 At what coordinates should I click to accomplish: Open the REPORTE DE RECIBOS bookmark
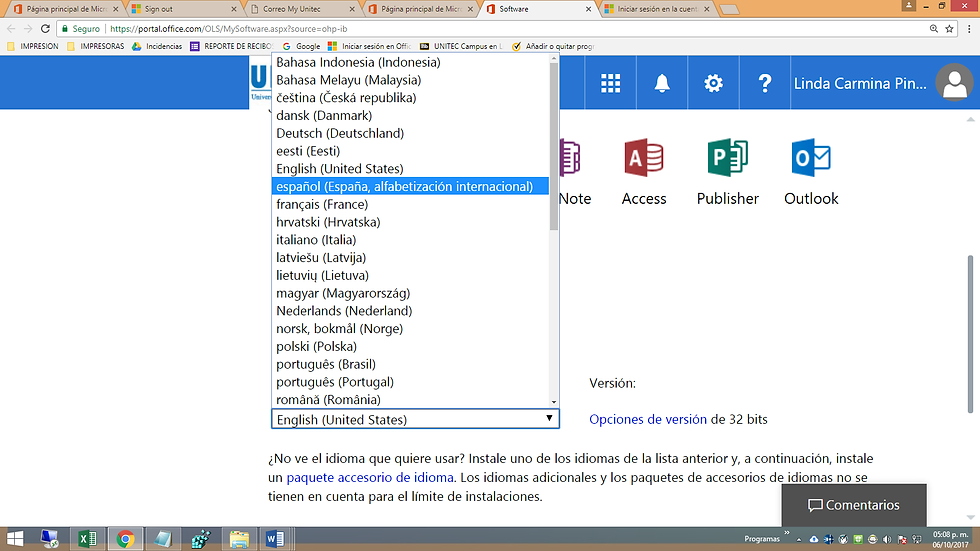tap(231, 46)
